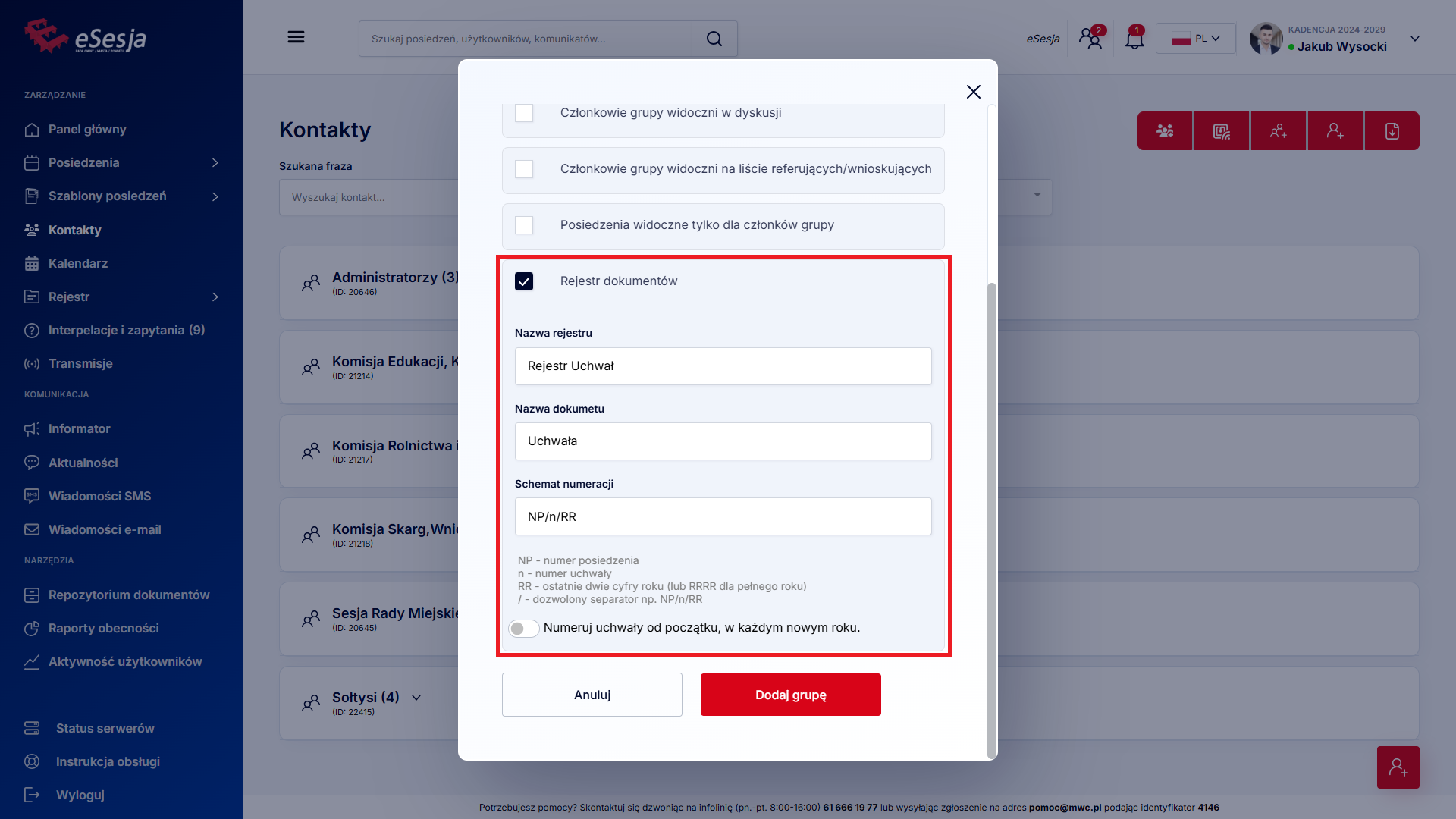Click the hamburger menu icon

[x=296, y=37]
